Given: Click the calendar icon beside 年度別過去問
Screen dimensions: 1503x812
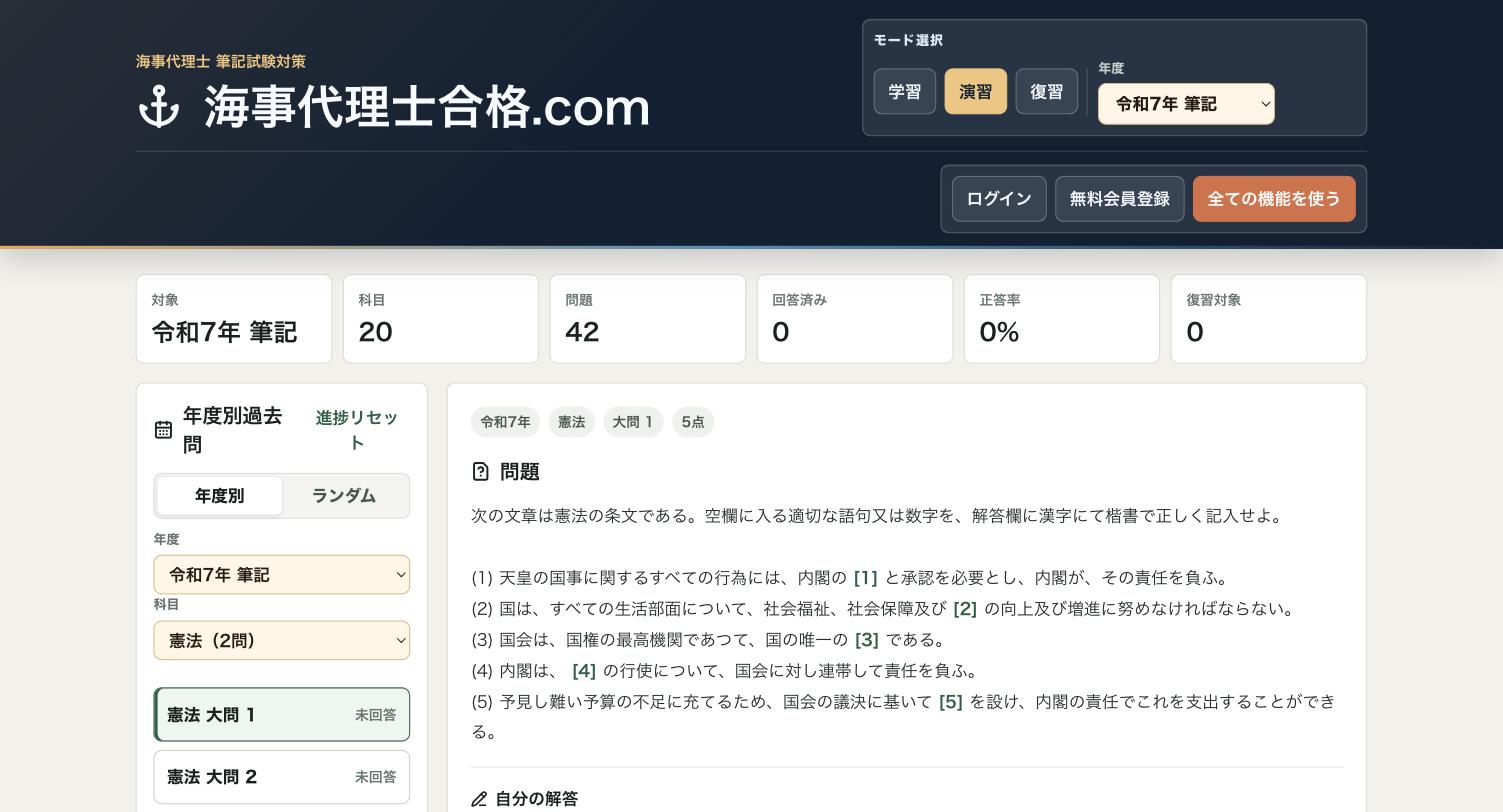Looking at the screenshot, I should [163, 430].
